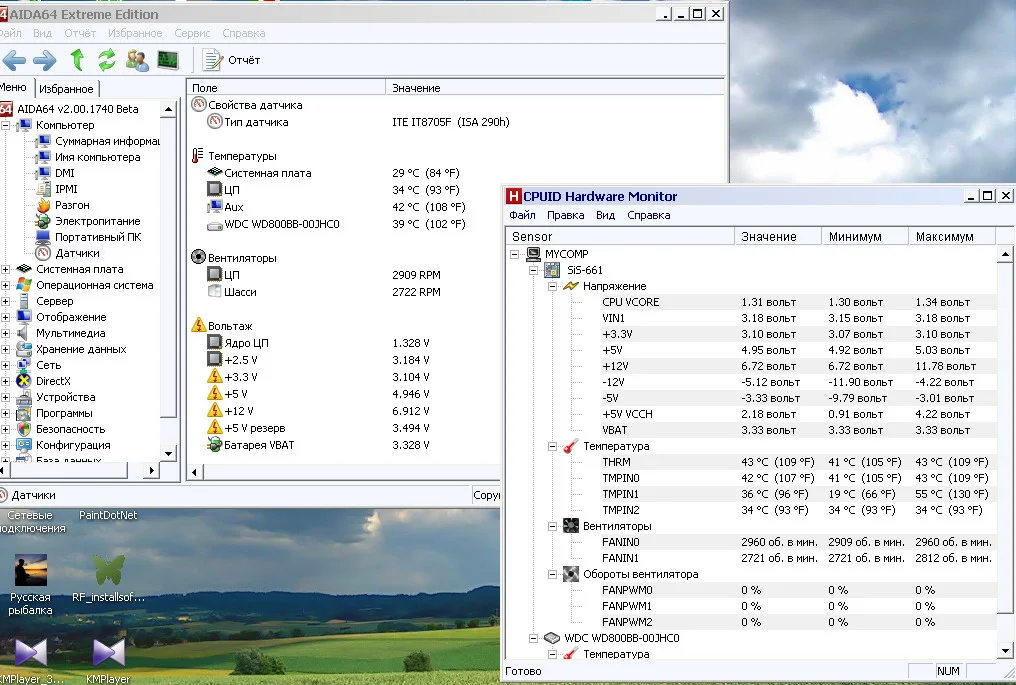
Task: Select the PaintDotNet desktop icon
Action: tap(108, 515)
